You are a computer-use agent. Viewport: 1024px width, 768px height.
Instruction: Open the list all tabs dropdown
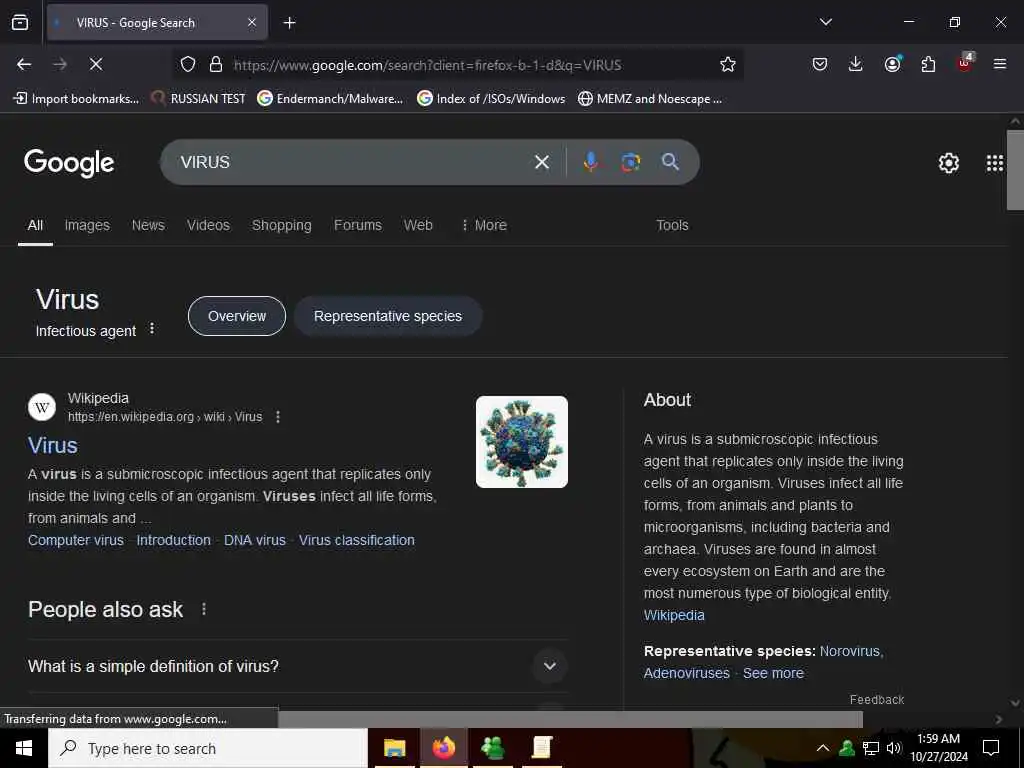click(826, 22)
